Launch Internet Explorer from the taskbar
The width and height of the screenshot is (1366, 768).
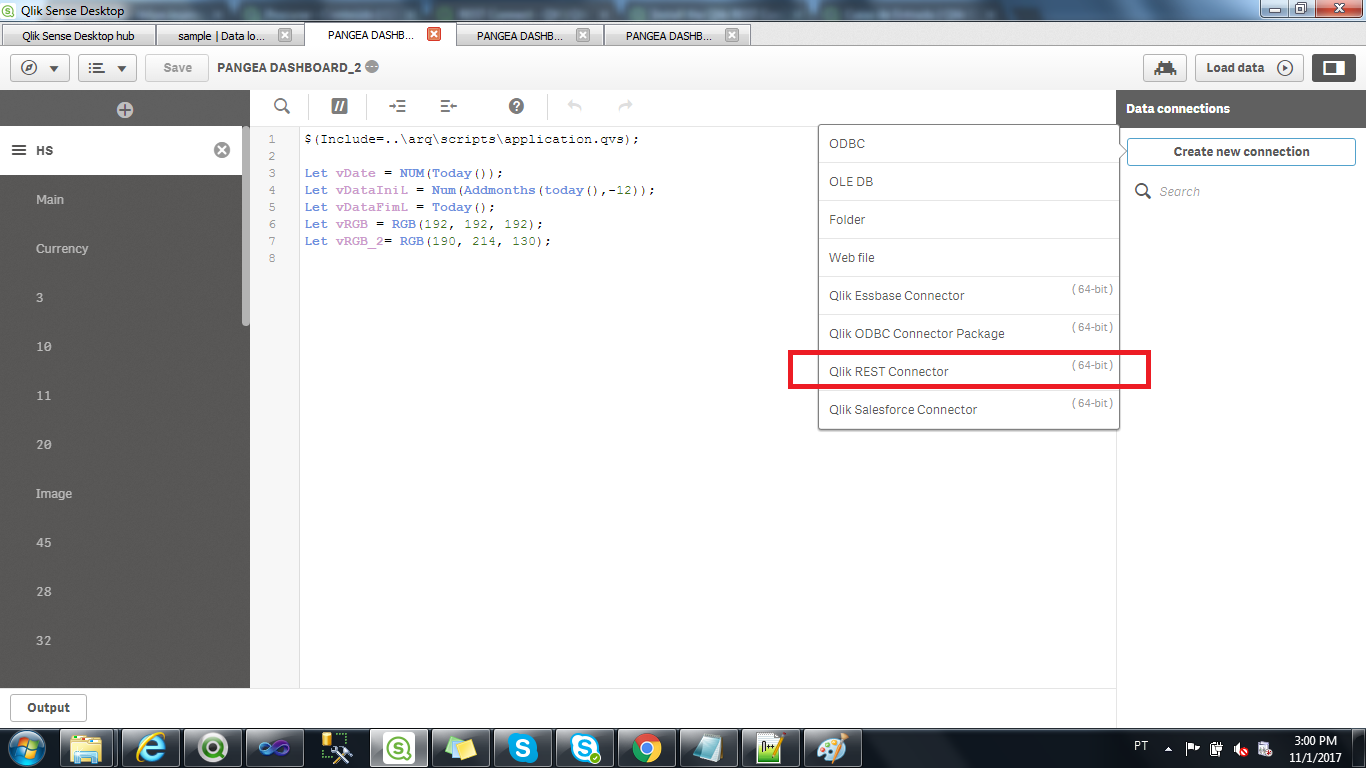click(x=151, y=748)
